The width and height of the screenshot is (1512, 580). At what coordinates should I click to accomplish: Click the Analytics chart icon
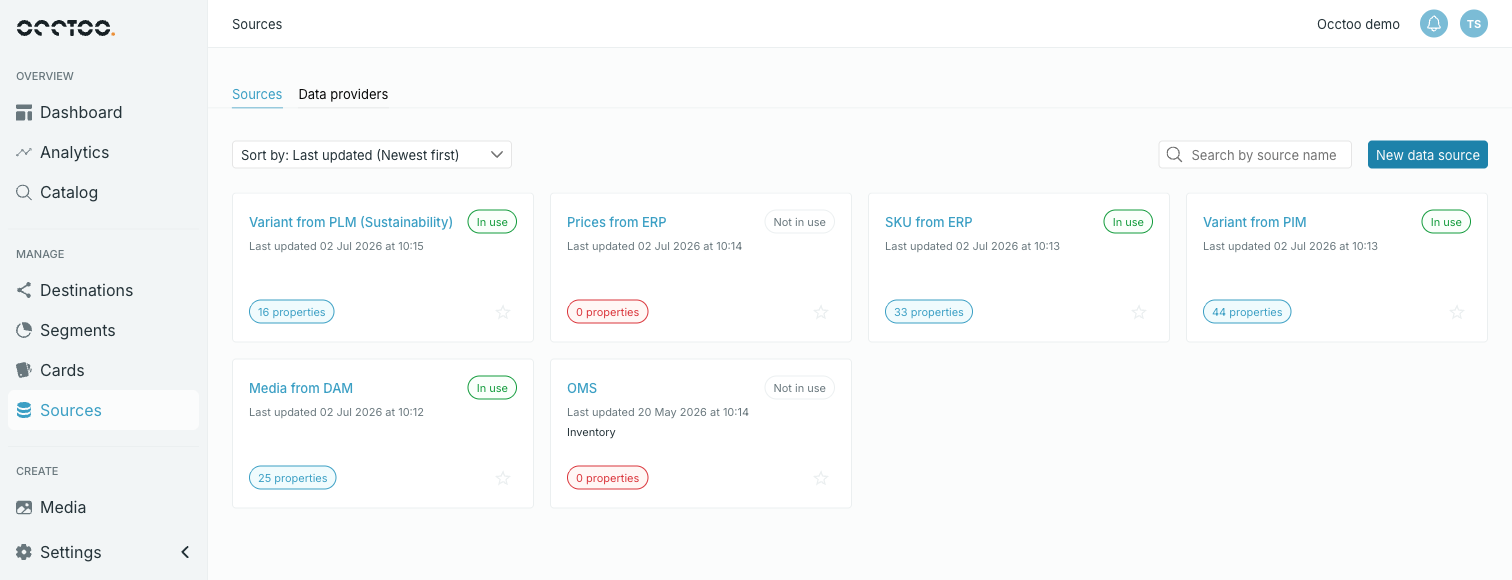pyautogui.click(x=24, y=152)
